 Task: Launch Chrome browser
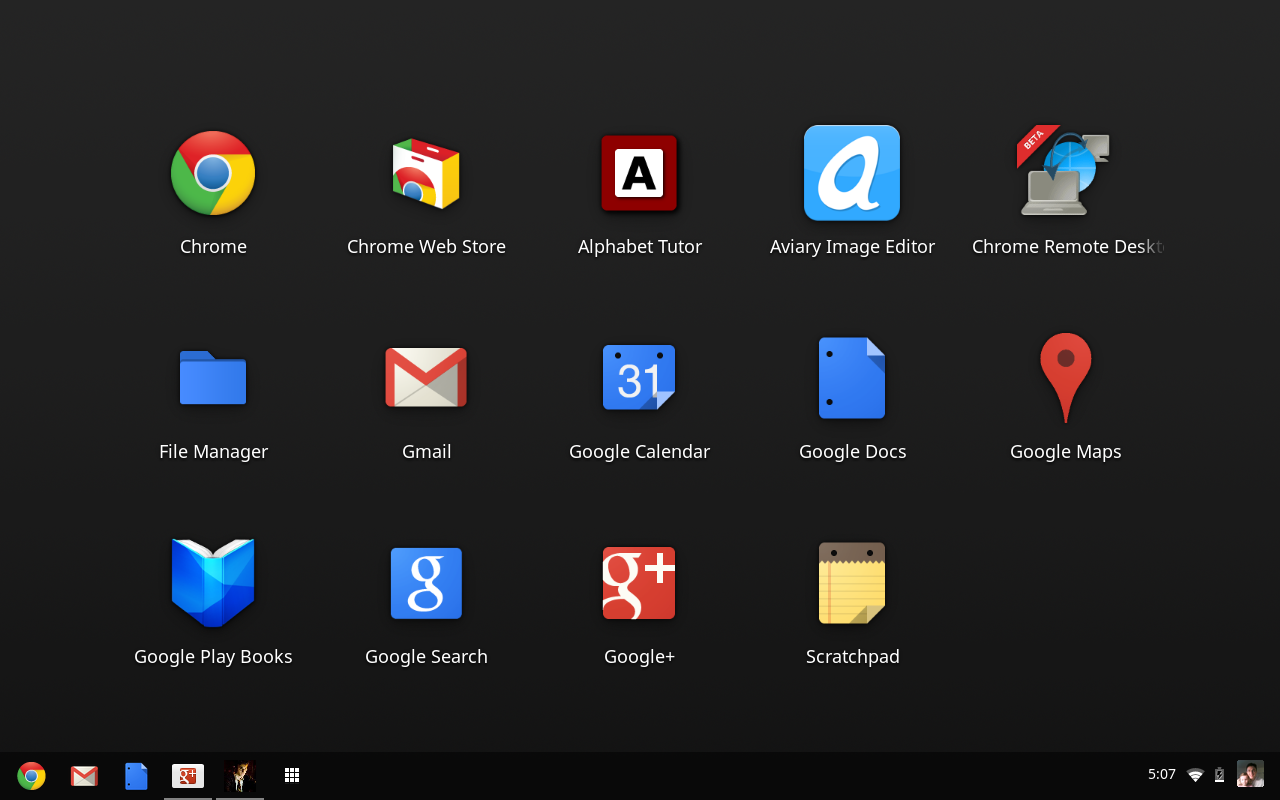(213, 172)
